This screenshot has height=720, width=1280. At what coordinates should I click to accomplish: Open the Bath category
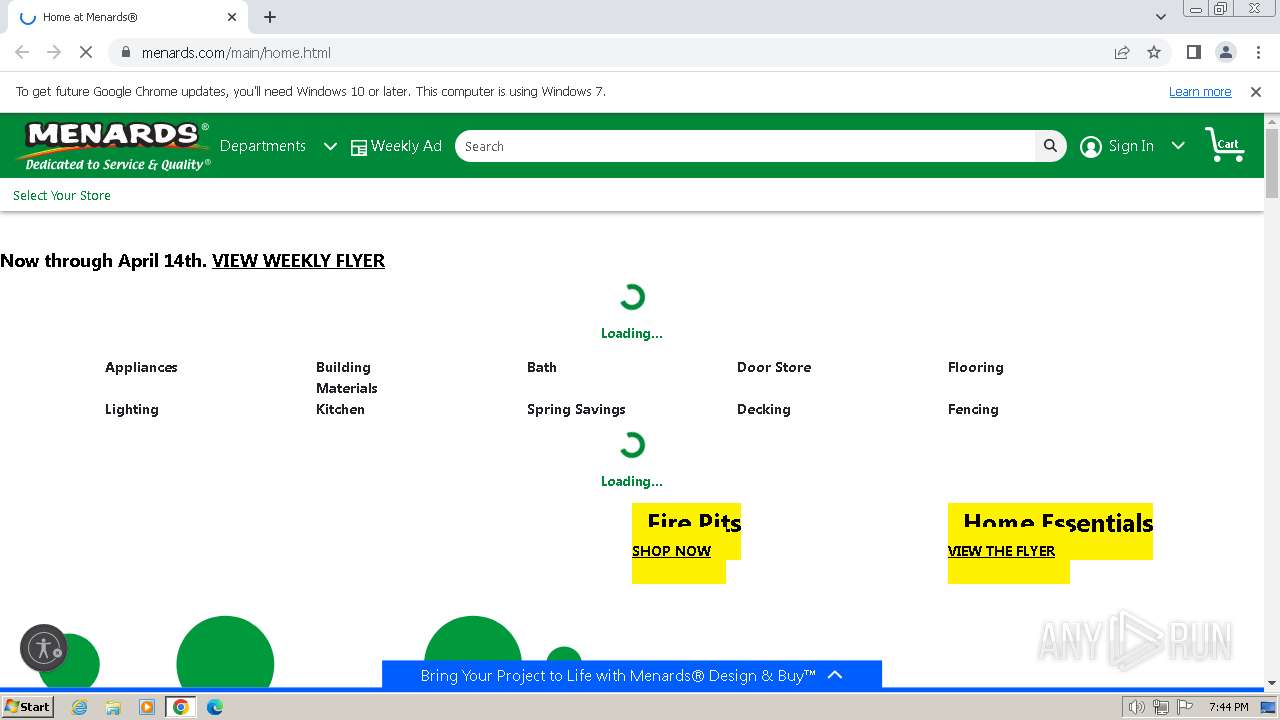(542, 367)
